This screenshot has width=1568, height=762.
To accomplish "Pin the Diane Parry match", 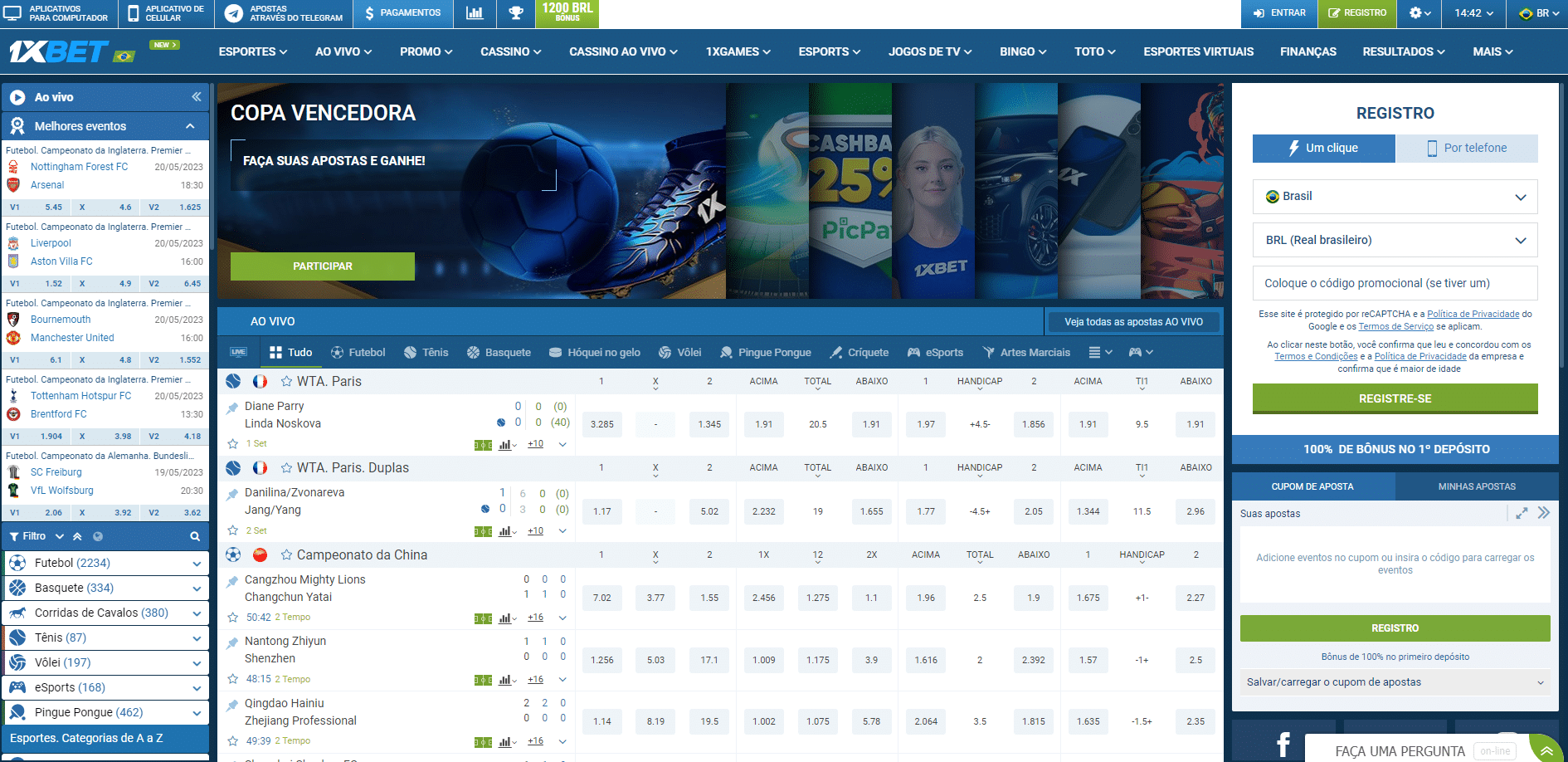I will click(232, 408).
